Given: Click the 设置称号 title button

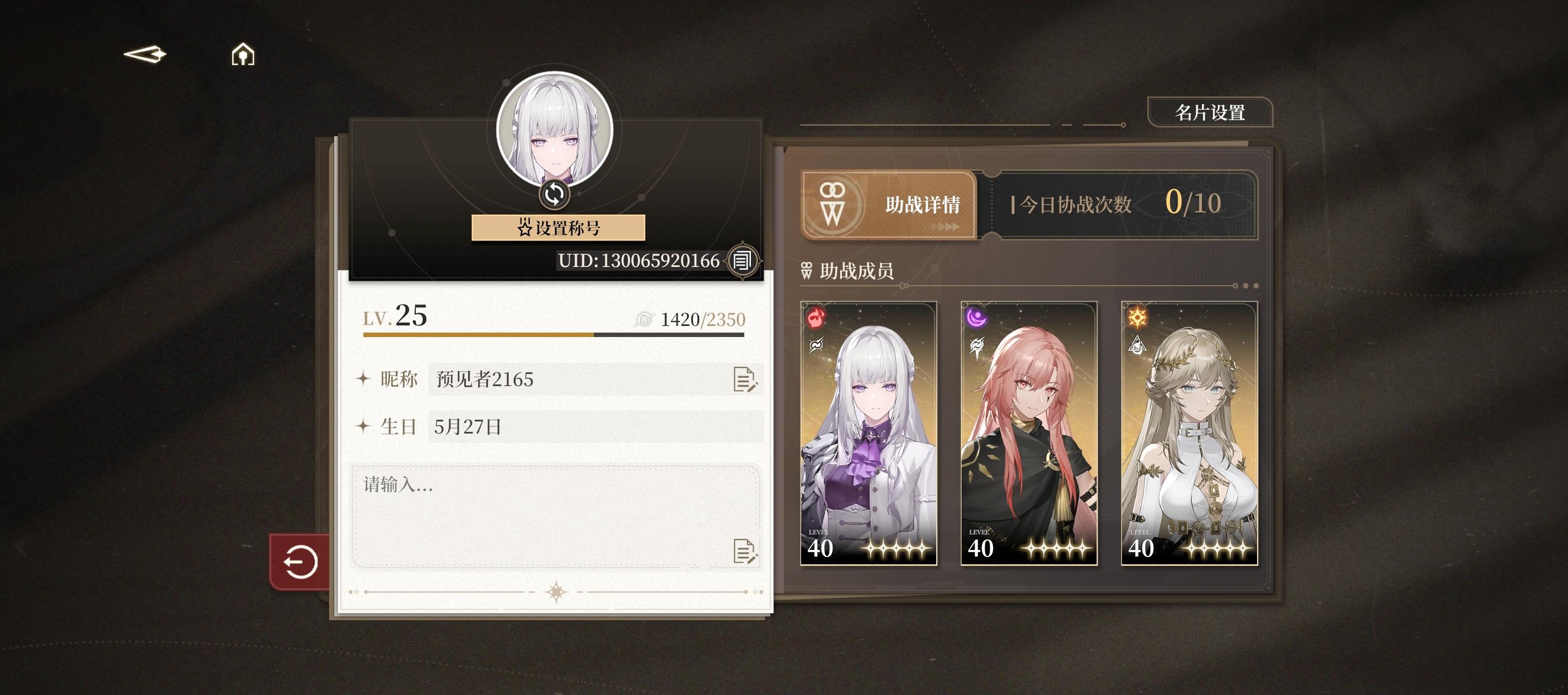Looking at the screenshot, I should [558, 228].
